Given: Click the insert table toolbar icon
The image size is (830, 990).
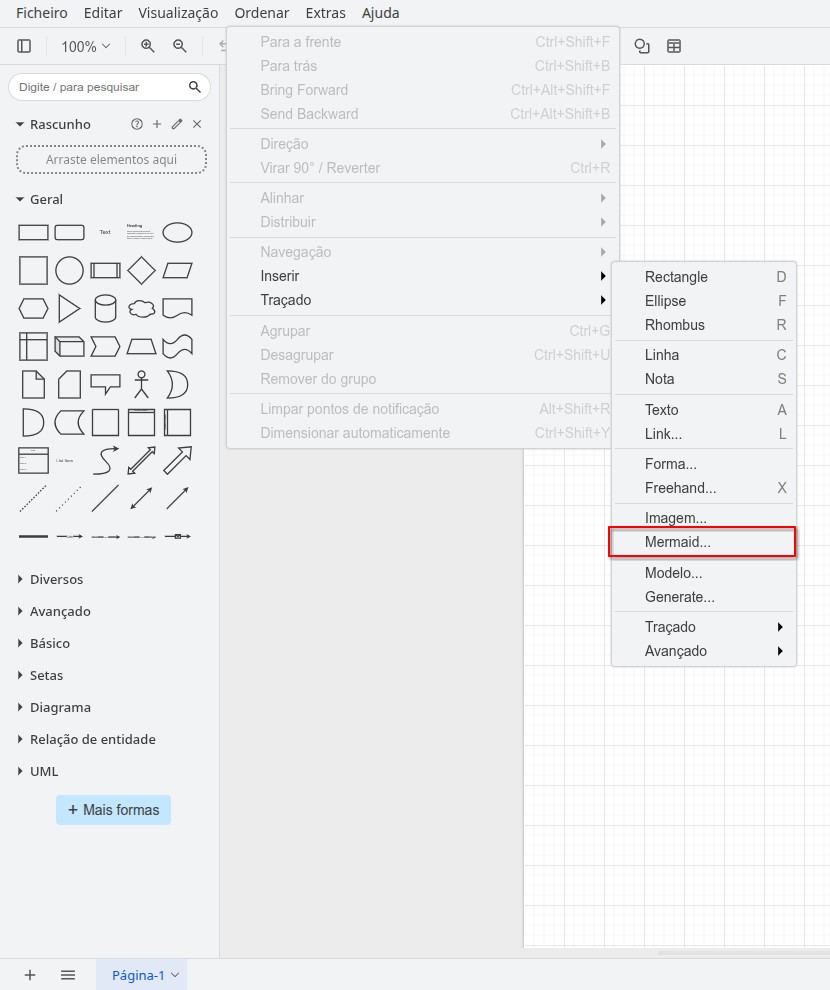Looking at the screenshot, I should click(x=674, y=46).
